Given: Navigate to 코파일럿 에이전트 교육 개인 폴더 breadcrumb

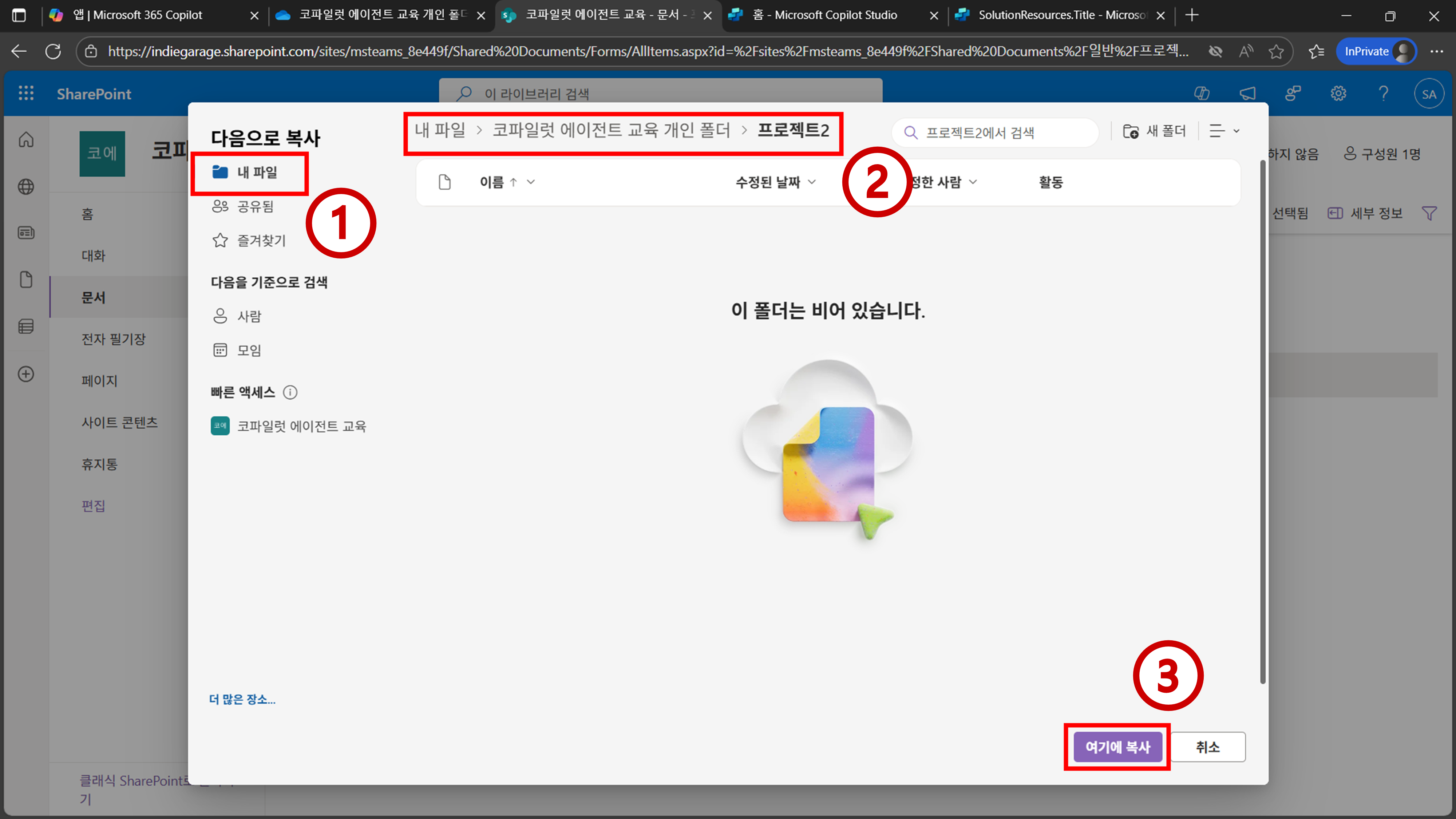Looking at the screenshot, I should coord(611,130).
